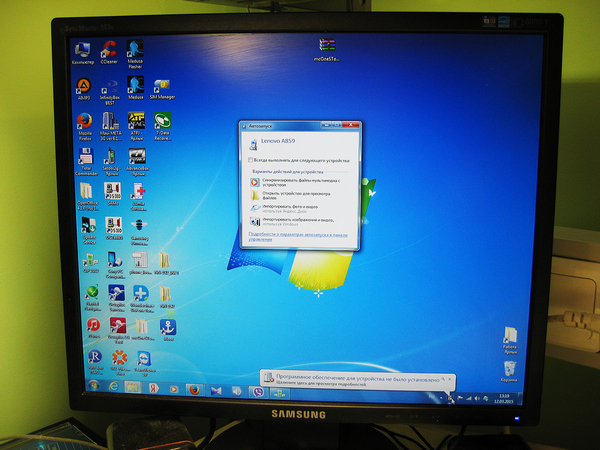
Task: Open the 7-Data Recovery shortcut
Action: pos(163,126)
